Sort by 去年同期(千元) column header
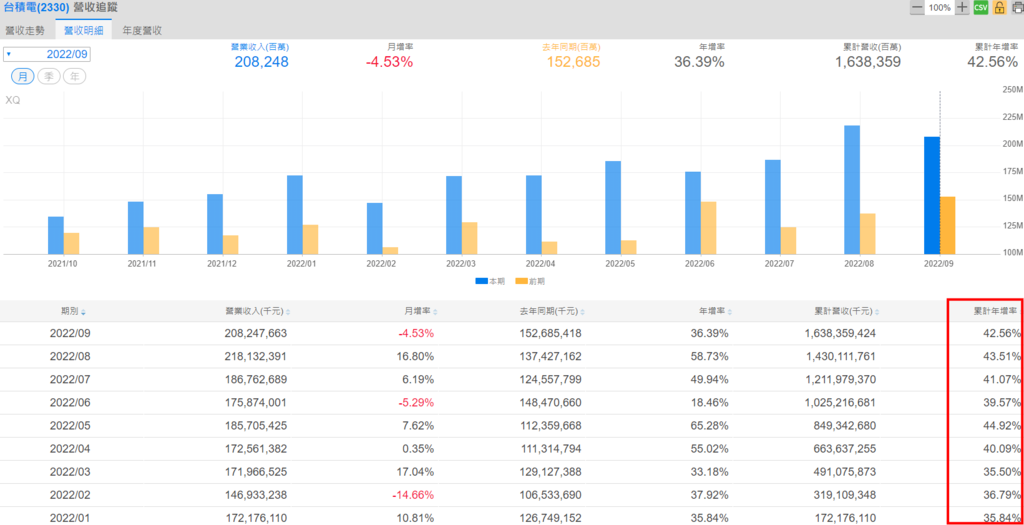This screenshot has width=1024, height=525. click(x=552, y=312)
